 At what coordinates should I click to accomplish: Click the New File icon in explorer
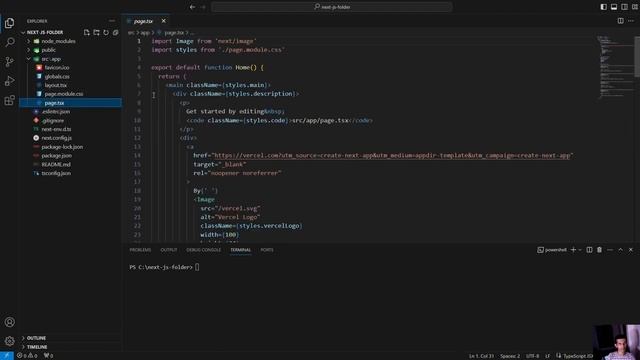click(x=87, y=32)
